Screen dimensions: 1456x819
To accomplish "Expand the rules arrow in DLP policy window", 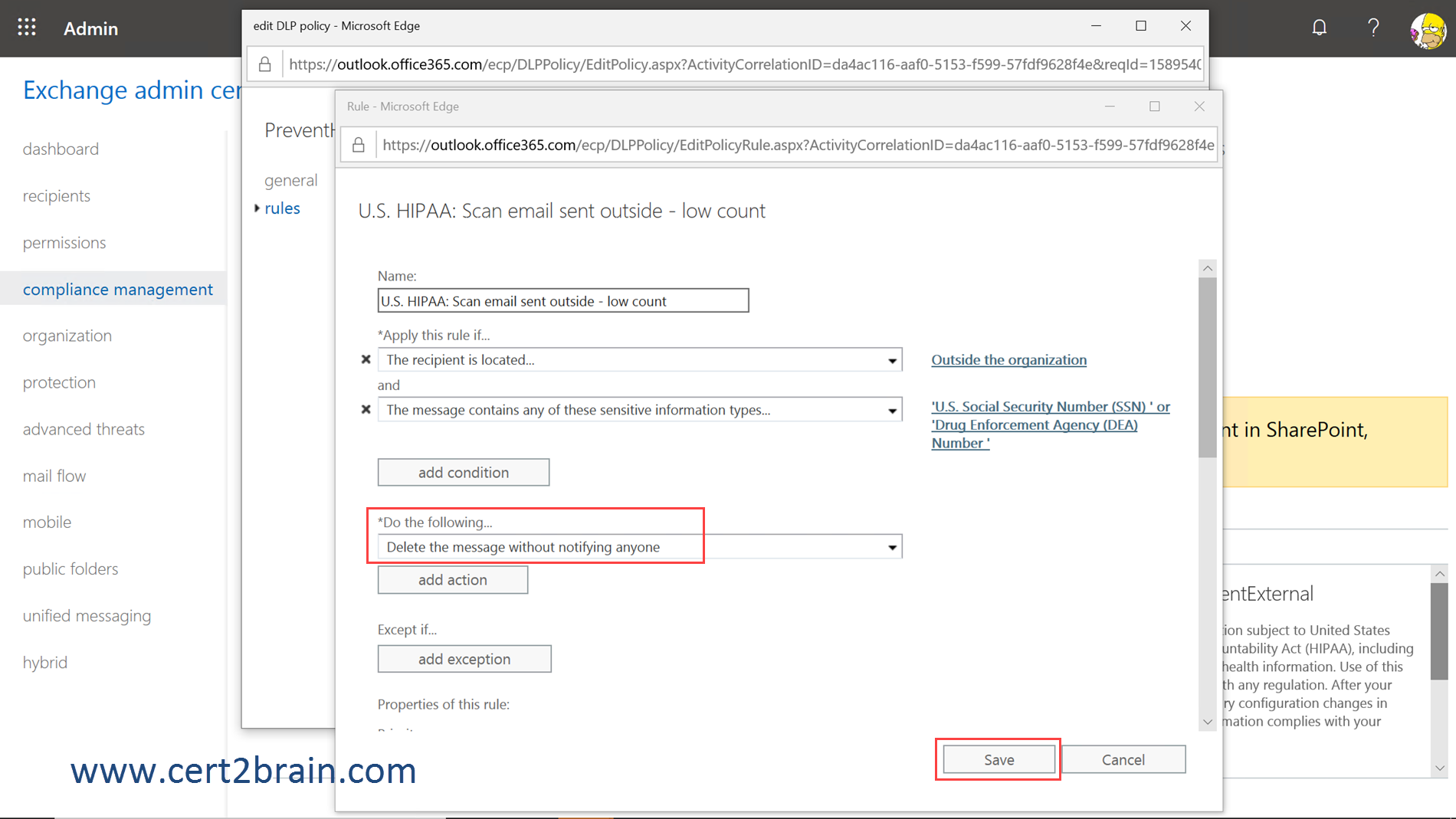I will pyautogui.click(x=257, y=208).
